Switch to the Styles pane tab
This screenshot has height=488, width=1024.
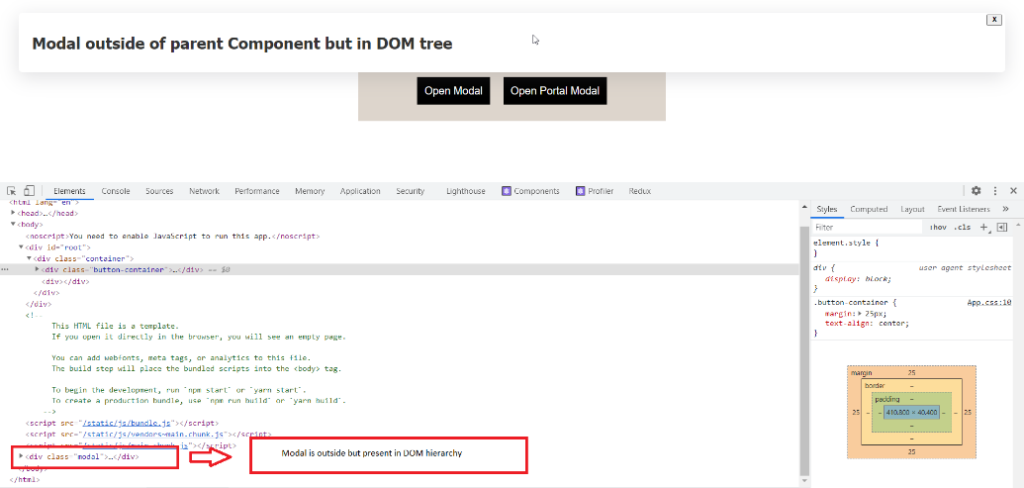[826, 209]
